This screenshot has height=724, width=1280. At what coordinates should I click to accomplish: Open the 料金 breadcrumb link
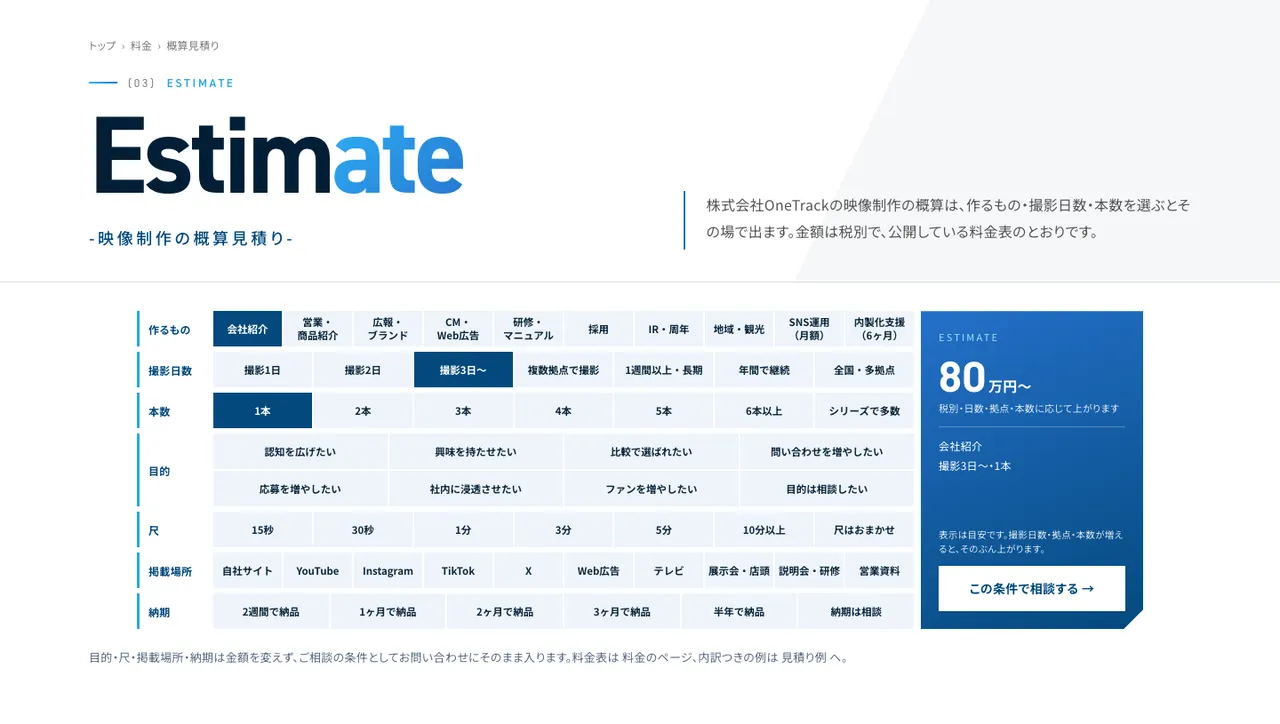(x=141, y=46)
